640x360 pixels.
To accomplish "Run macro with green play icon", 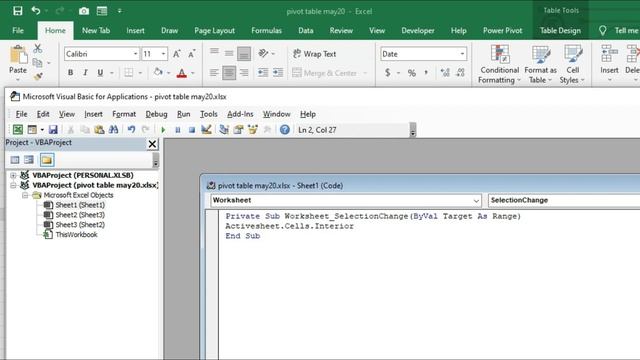I will (x=163, y=130).
